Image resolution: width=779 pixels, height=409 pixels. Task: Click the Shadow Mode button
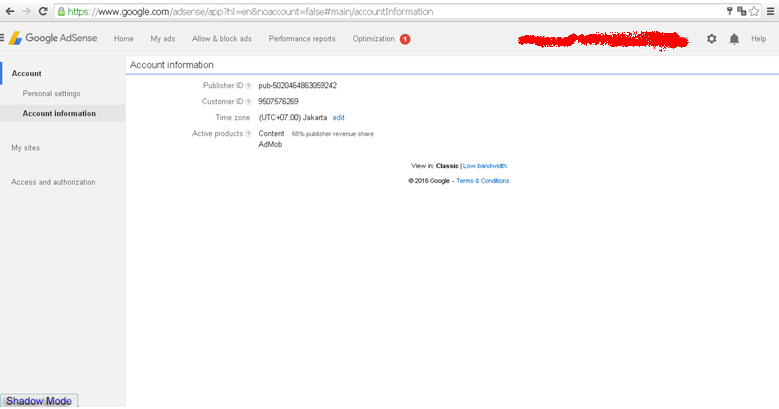click(x=39, y=401)
